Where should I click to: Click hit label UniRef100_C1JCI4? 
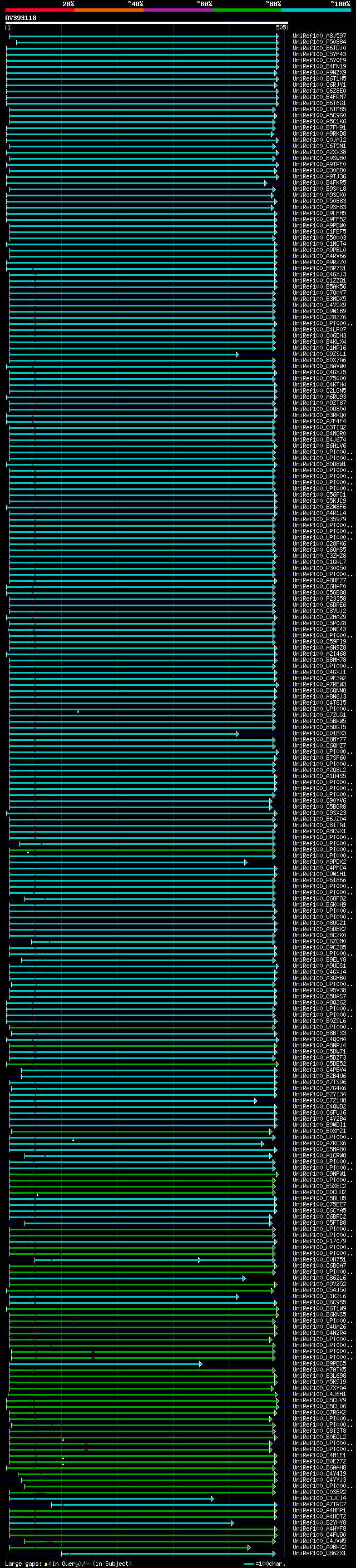pos(319,1498)
